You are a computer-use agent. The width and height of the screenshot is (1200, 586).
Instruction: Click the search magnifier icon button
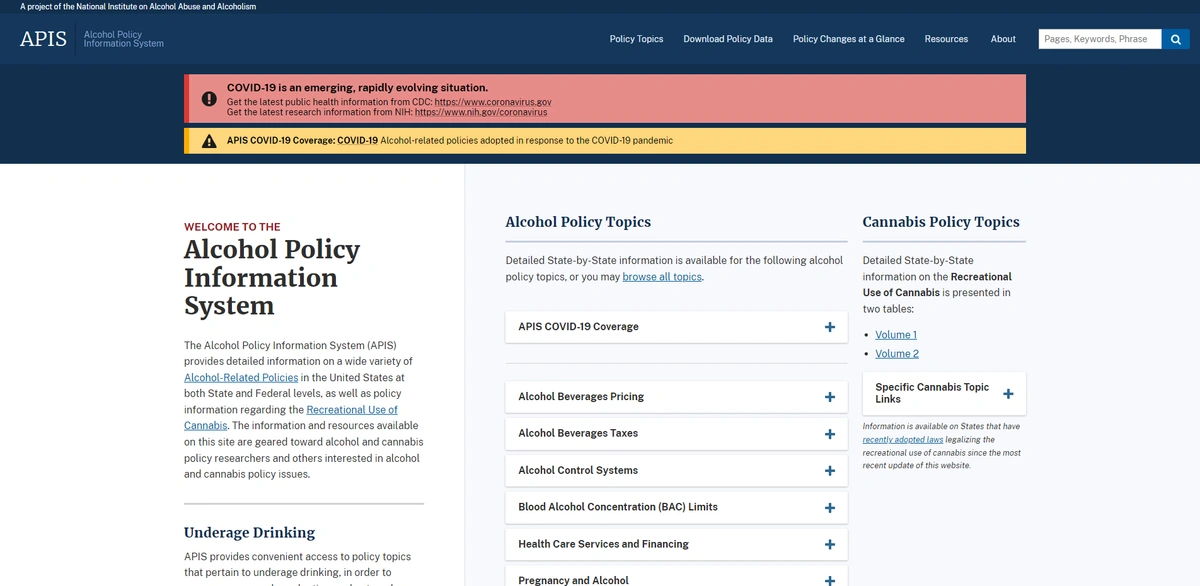click(1176, 39)
